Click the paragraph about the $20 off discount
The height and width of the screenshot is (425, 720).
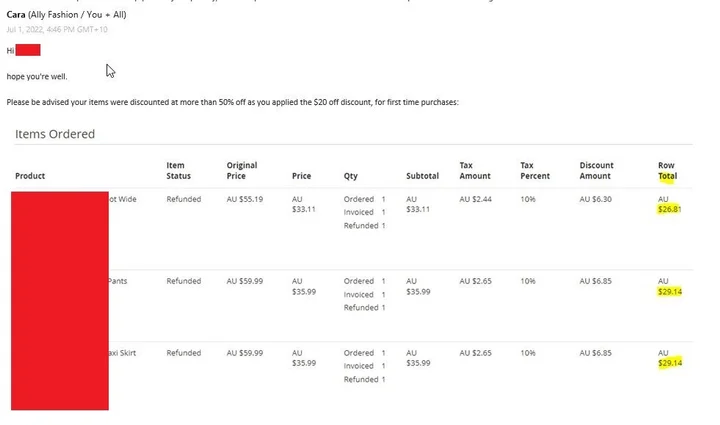click(232, 102)
